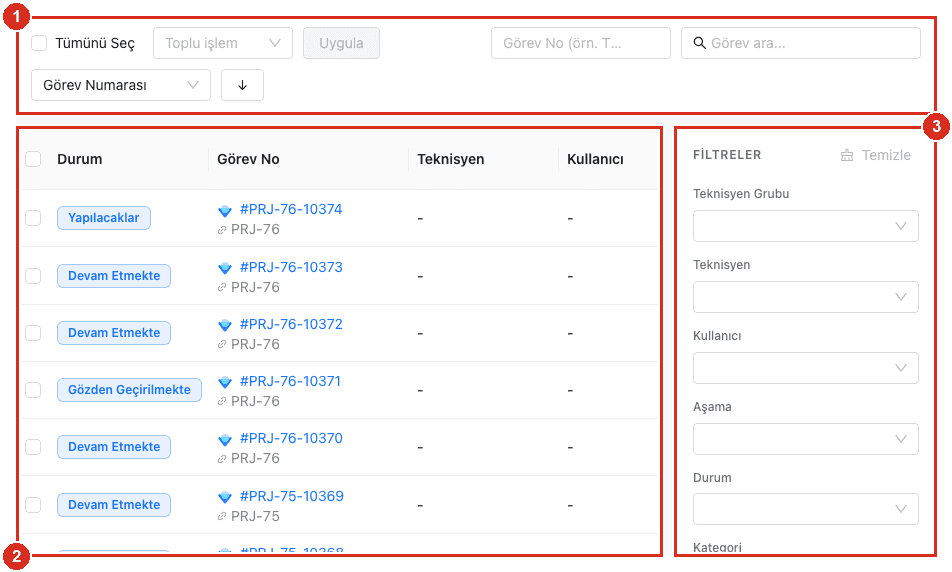The image size is (952, 572).
Task: Click link icon under #PRJ-76-10374
Action: point(222,230)
